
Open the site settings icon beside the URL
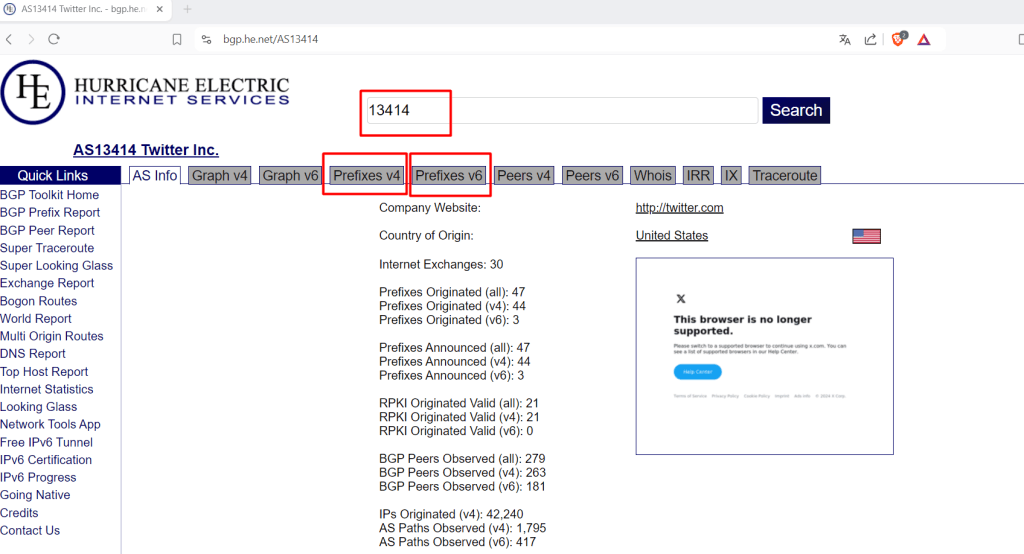pos(206,39)
